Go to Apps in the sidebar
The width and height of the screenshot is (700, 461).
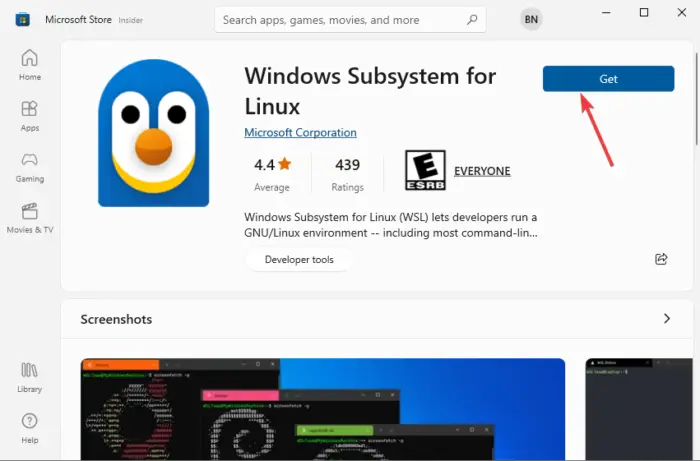click(x=29, y=116)
